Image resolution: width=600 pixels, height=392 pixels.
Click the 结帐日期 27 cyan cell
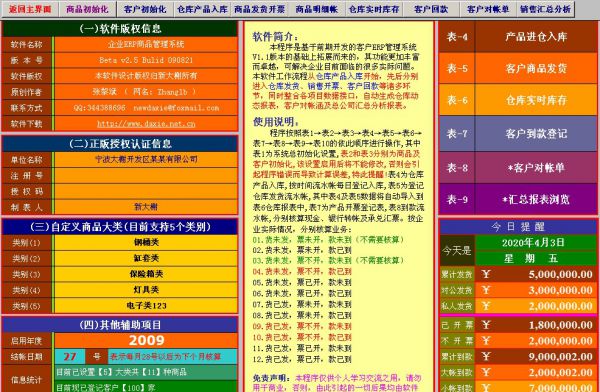click(x=70, y=356)
